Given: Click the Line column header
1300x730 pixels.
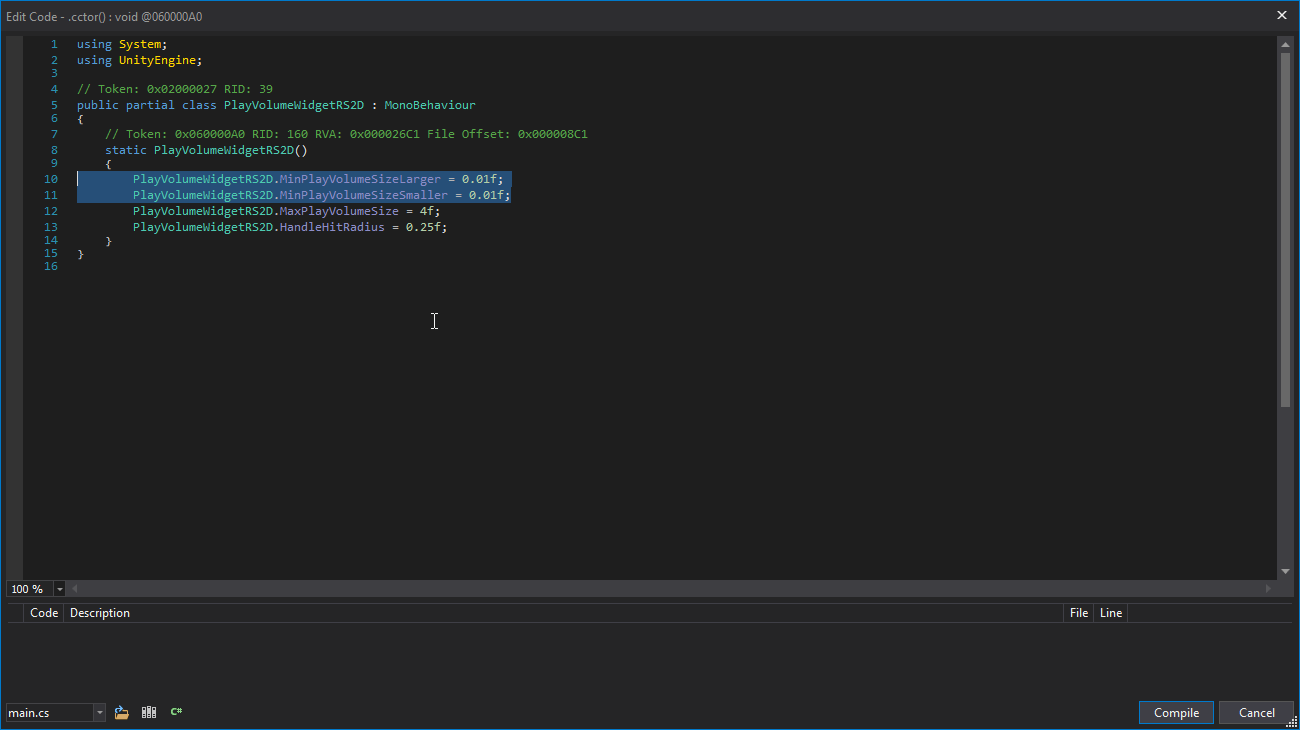Looking at the screenshot, I should coord(1111,613).
